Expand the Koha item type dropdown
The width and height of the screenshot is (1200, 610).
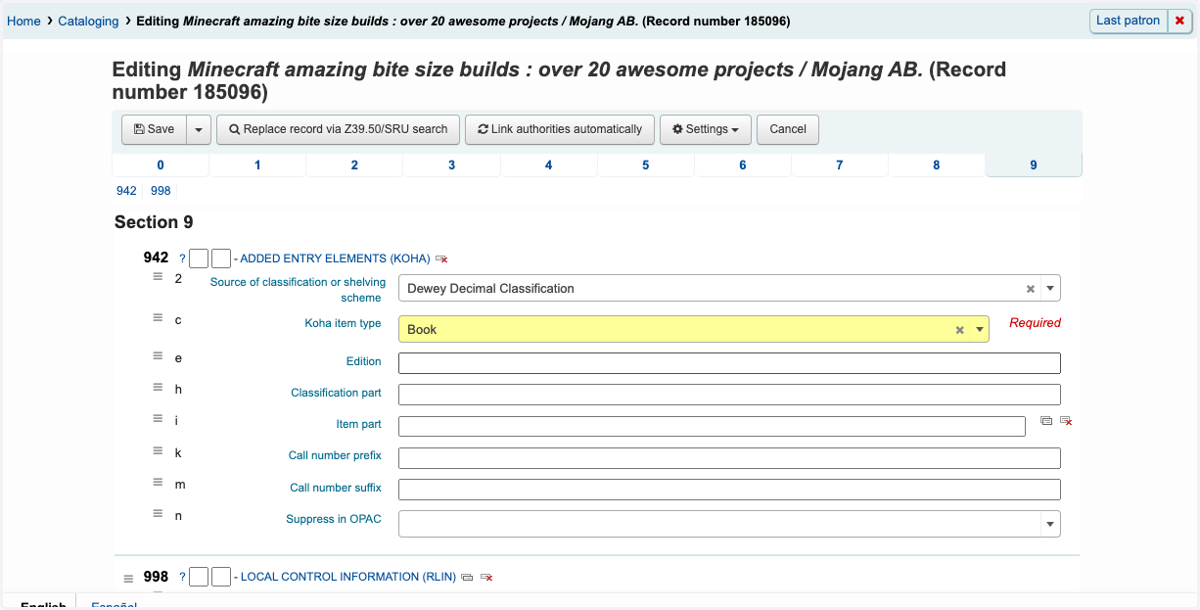pyautogui.click(x=980, y=330)
